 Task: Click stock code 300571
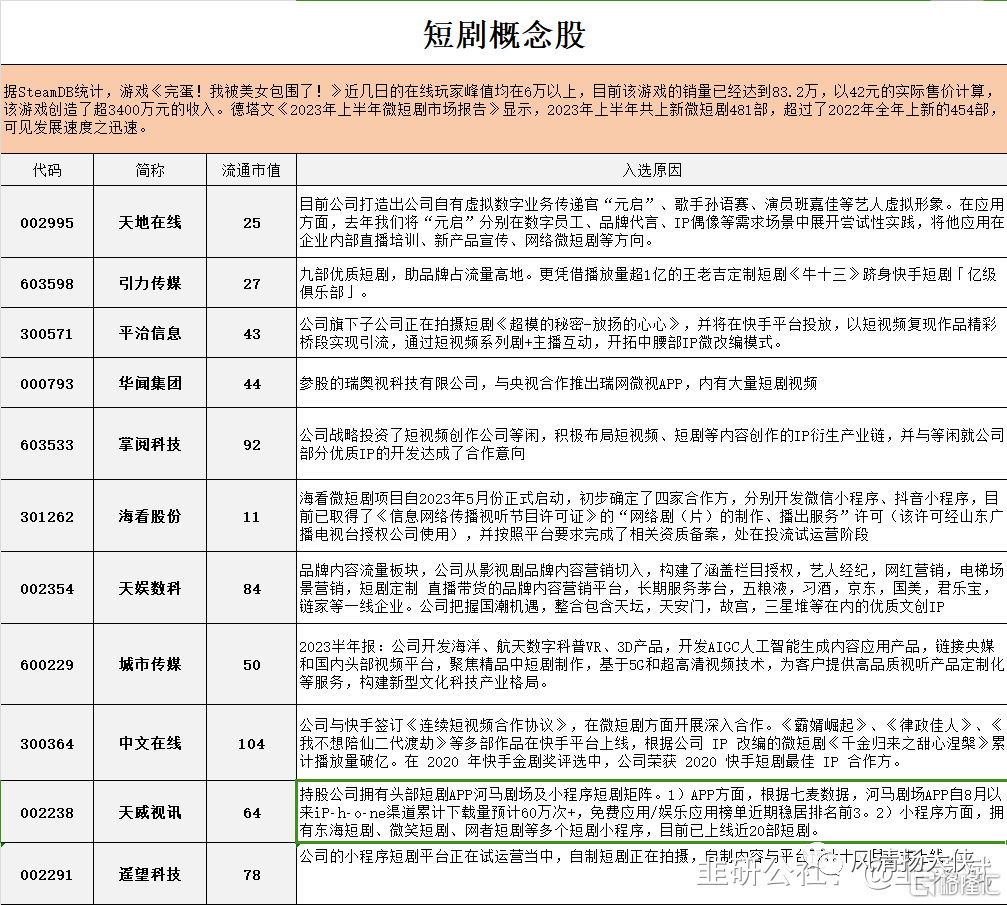[x=47, y=333]
